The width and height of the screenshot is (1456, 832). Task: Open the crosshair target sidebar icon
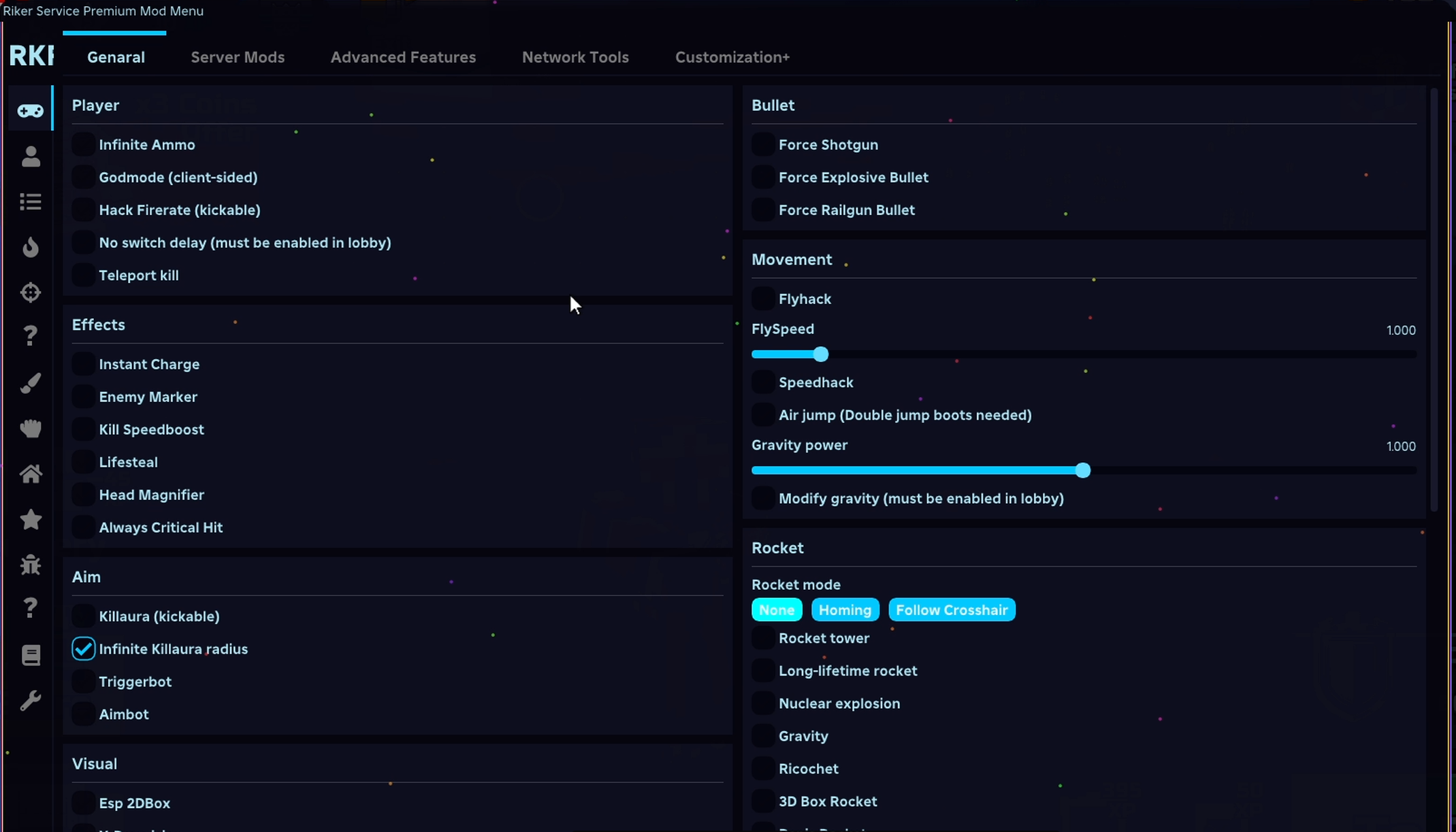pyautogui.click(x=31, y=293)
